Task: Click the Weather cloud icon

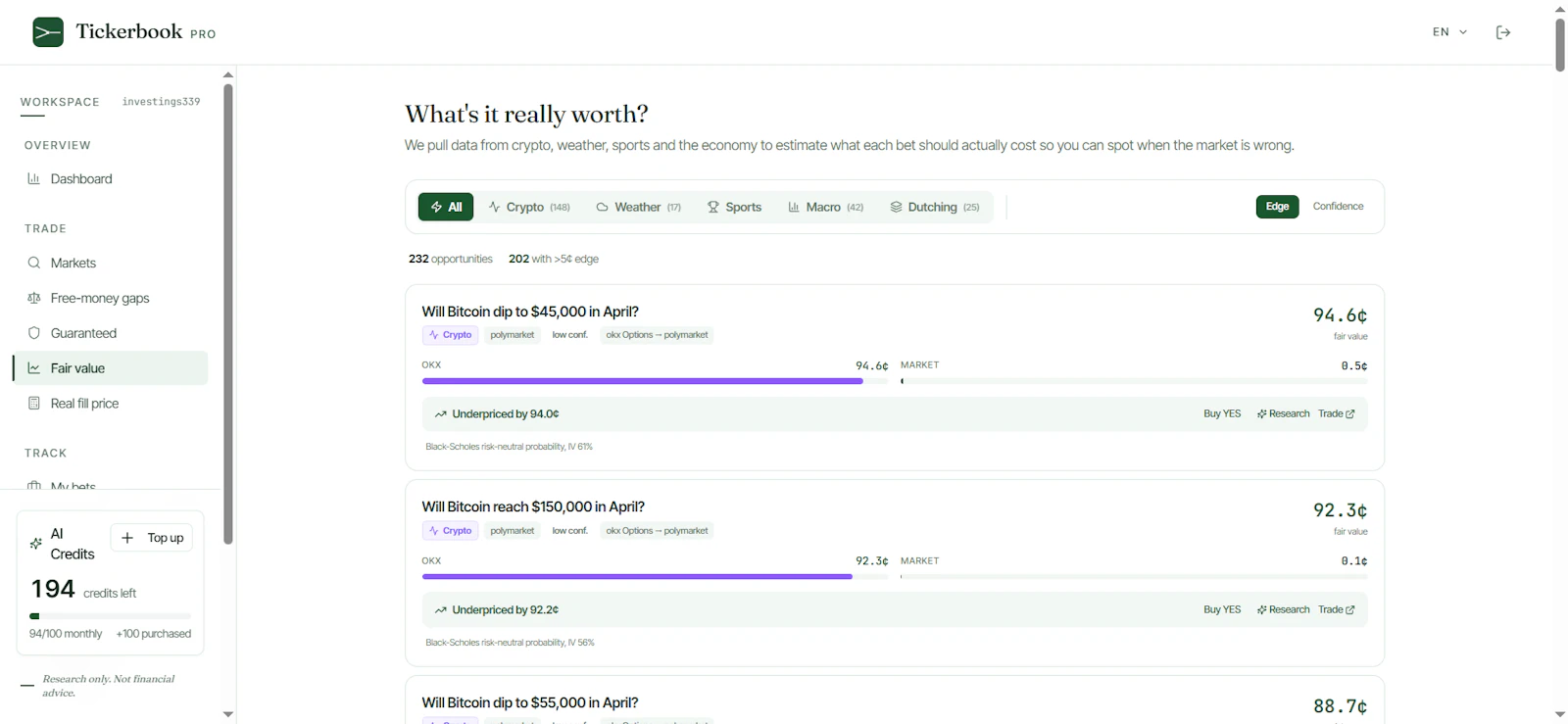Action: pos(603,207)
